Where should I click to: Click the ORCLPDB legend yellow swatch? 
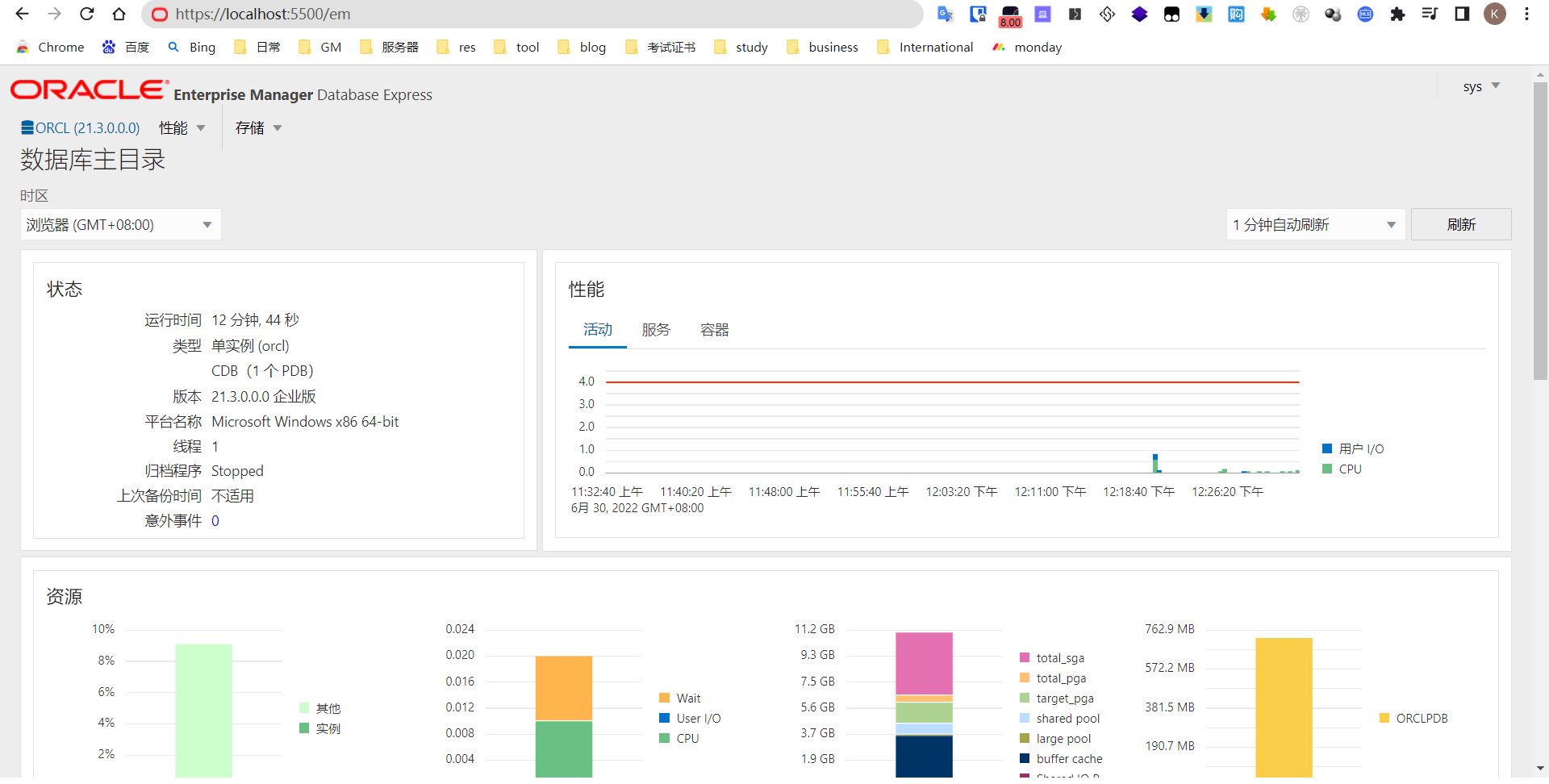(x=1384, y=718)
